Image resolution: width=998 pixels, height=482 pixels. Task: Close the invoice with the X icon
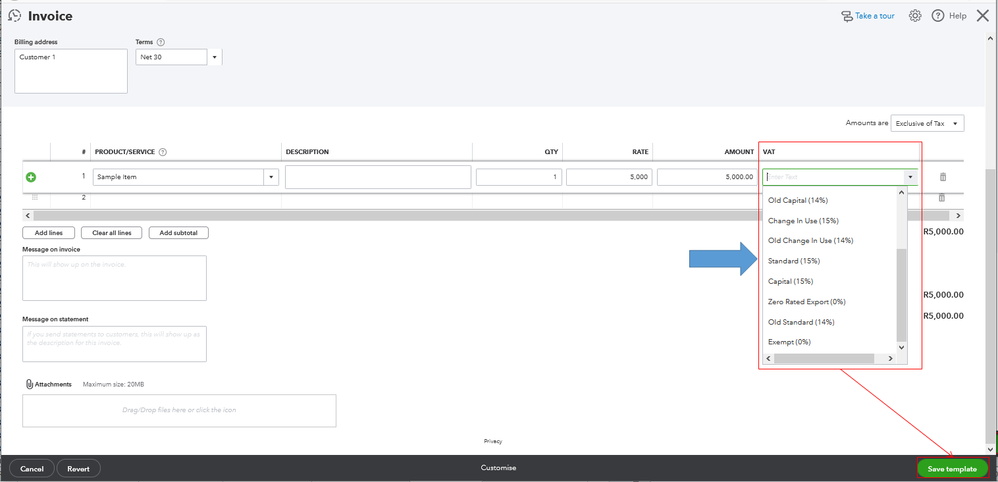click(983, 16)
